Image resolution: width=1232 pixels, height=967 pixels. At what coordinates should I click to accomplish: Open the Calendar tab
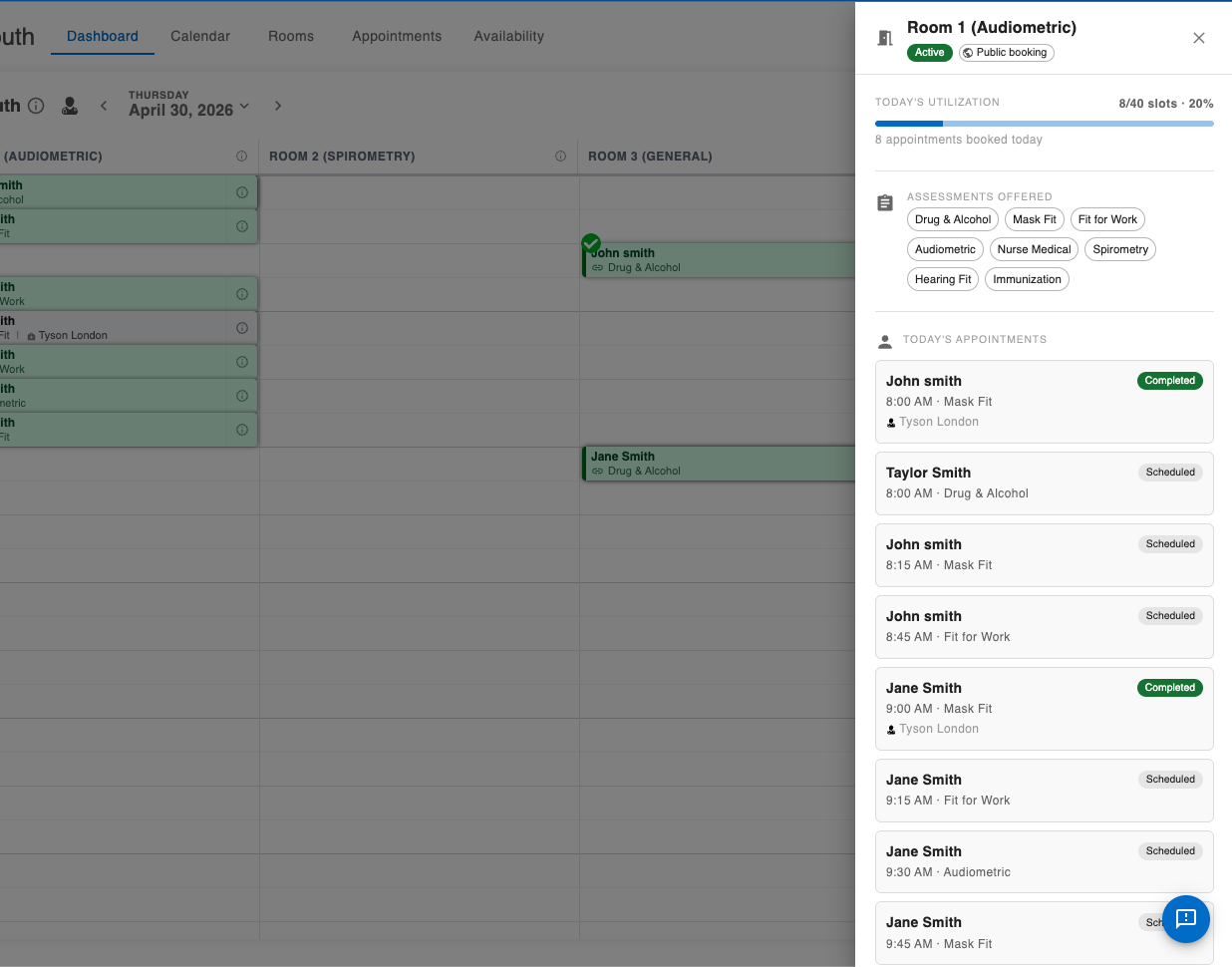tap(200, 36)
